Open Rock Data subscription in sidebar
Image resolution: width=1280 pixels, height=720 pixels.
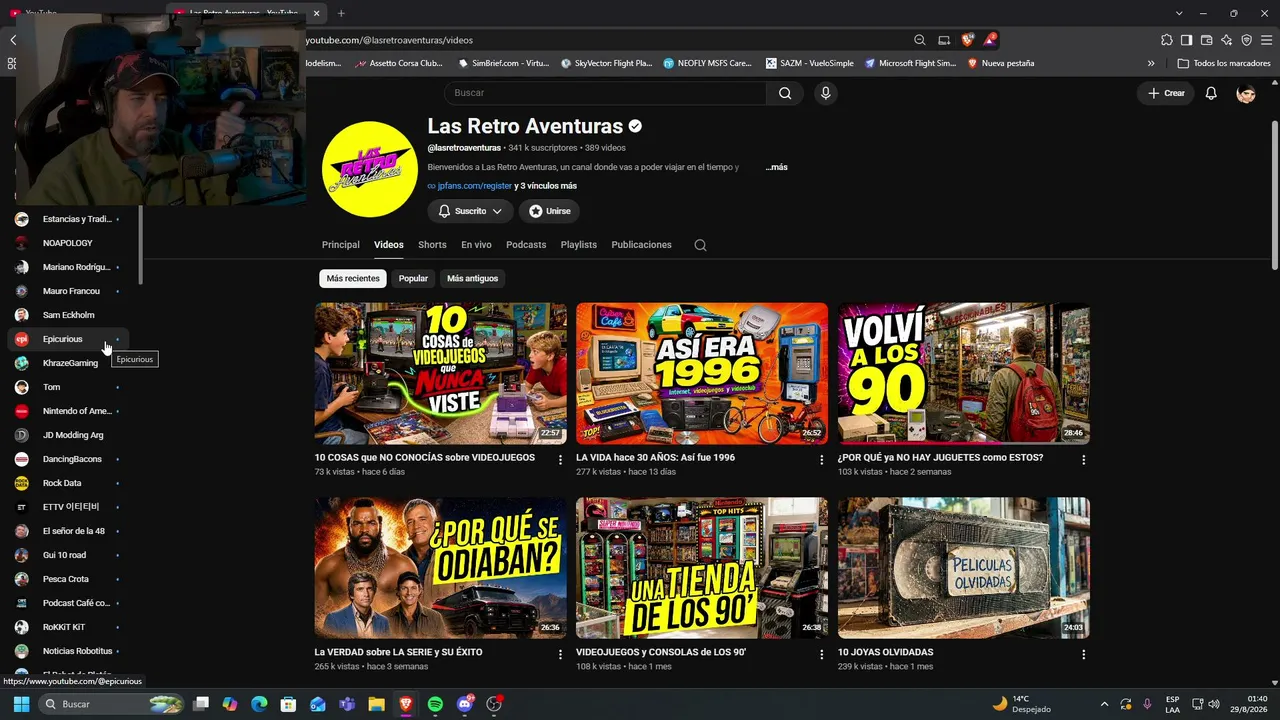pyautogui.click(x=68, y=483)
